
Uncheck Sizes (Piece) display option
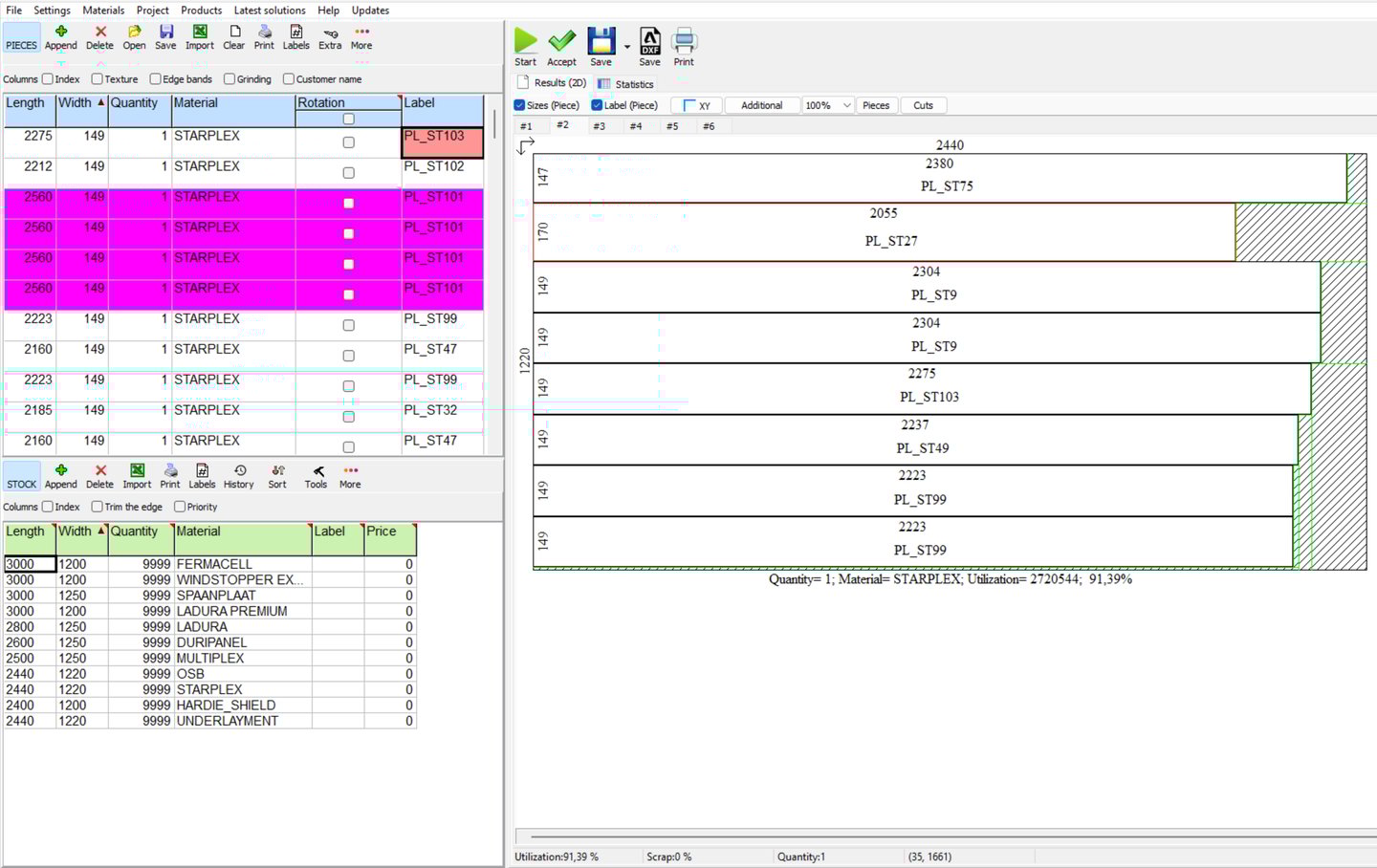click(519, 105)
